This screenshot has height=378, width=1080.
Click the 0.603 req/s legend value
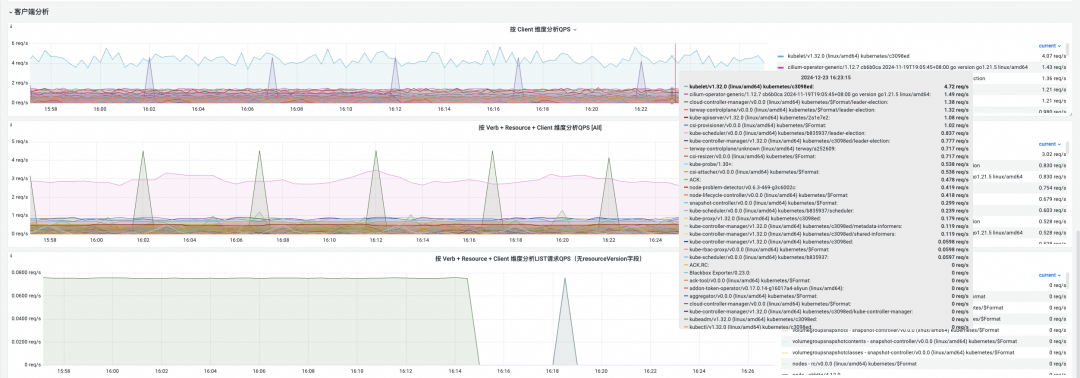1052,210
